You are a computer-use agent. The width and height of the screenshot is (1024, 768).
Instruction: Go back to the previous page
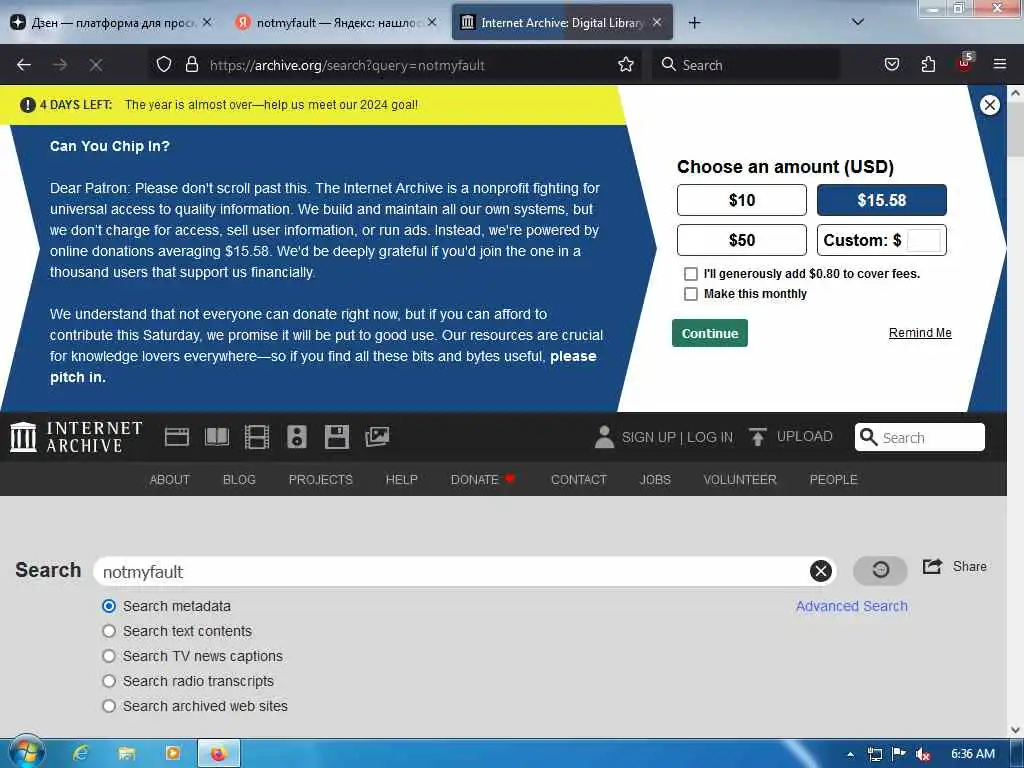pyautogui.click(x=24, y=65)
